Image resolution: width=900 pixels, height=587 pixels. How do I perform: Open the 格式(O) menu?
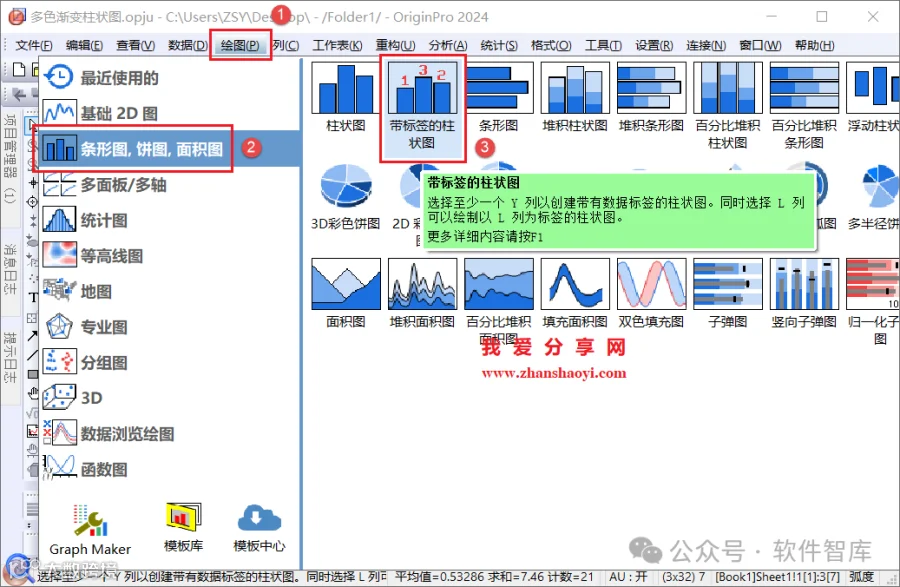coord(551,45)
